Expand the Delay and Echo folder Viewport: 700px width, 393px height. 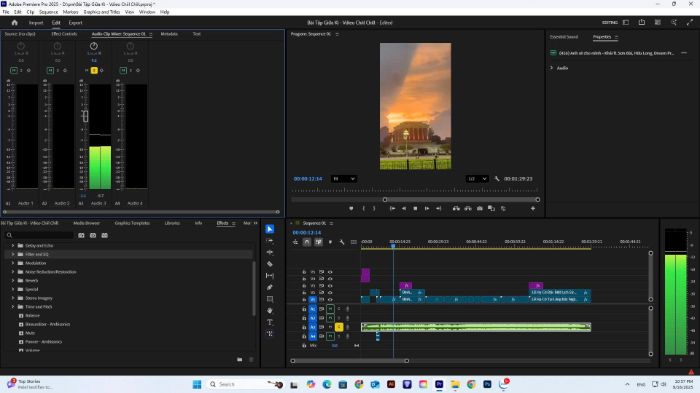(x=12, y=246)
